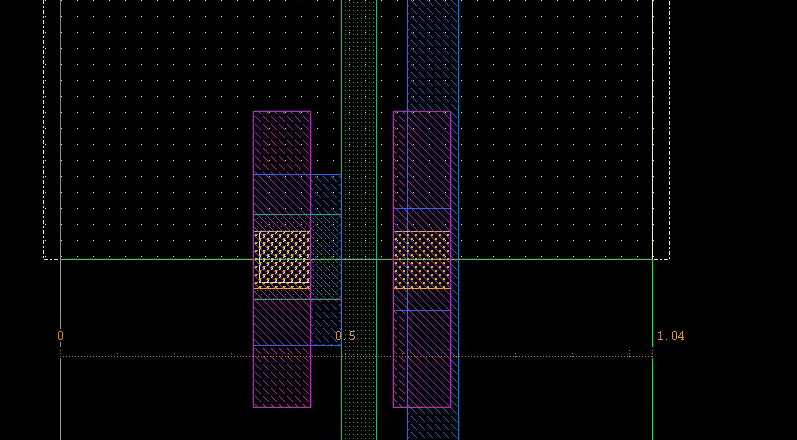Image resolution: width=797 pixels, height=440 pixels.
Task: Select the right yellow cross-hatched contact square
Action: pyautogui.click(x=421, y=260)
